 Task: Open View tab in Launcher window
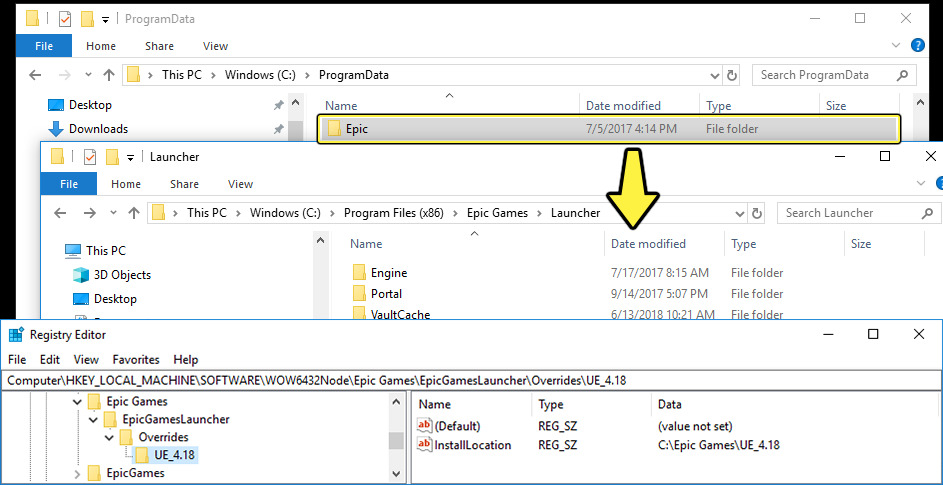click(x=241, y=184)
